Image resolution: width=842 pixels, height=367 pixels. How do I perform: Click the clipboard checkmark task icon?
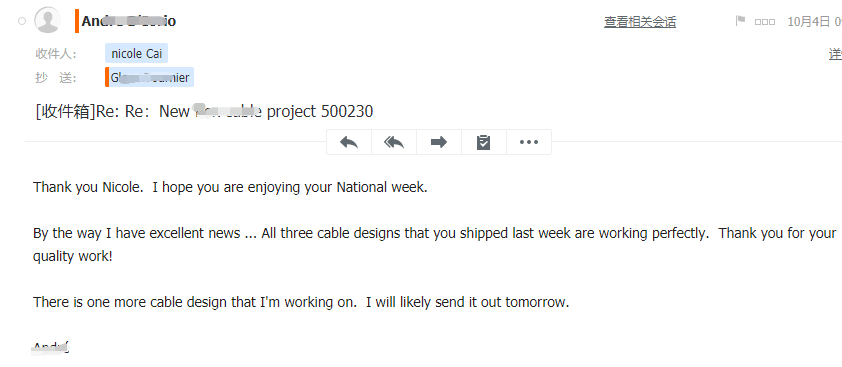(x=483, y=142)
